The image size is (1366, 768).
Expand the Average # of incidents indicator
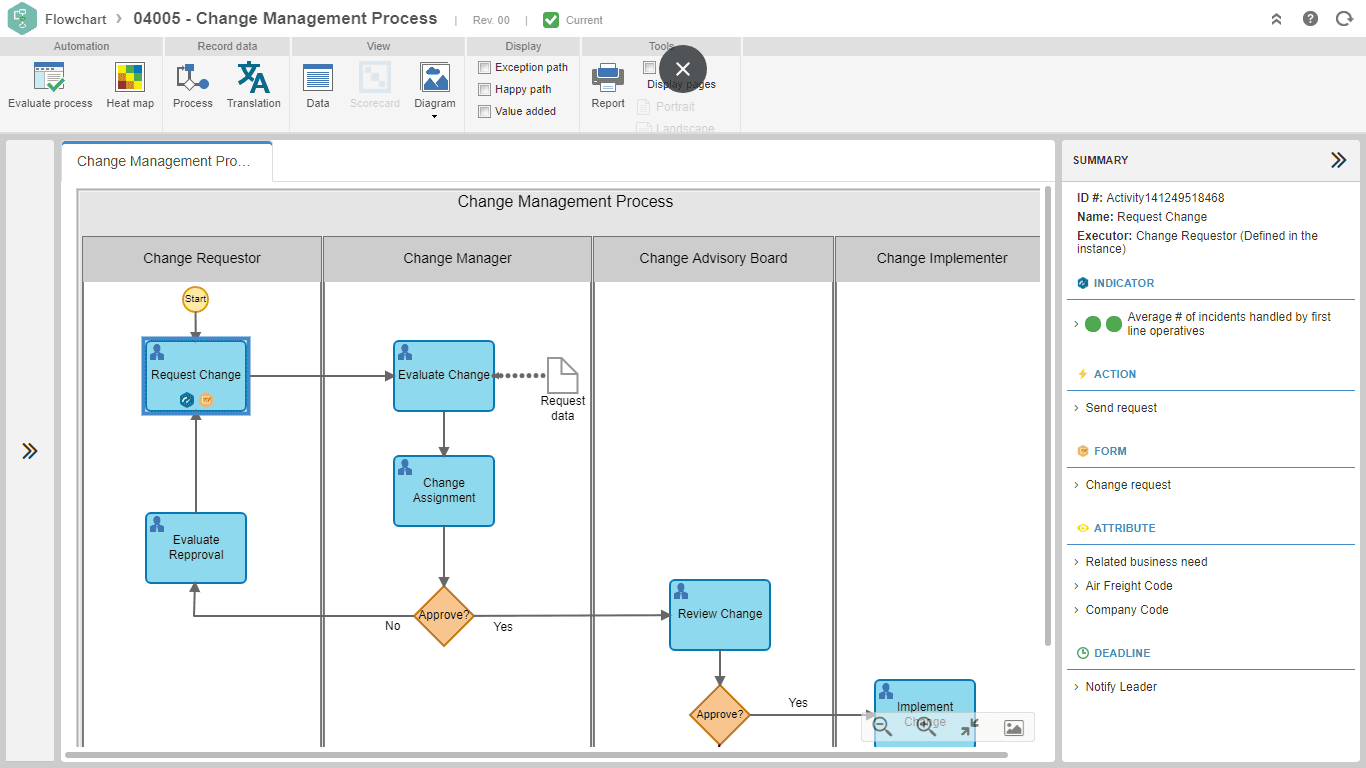pos(1077,324)
